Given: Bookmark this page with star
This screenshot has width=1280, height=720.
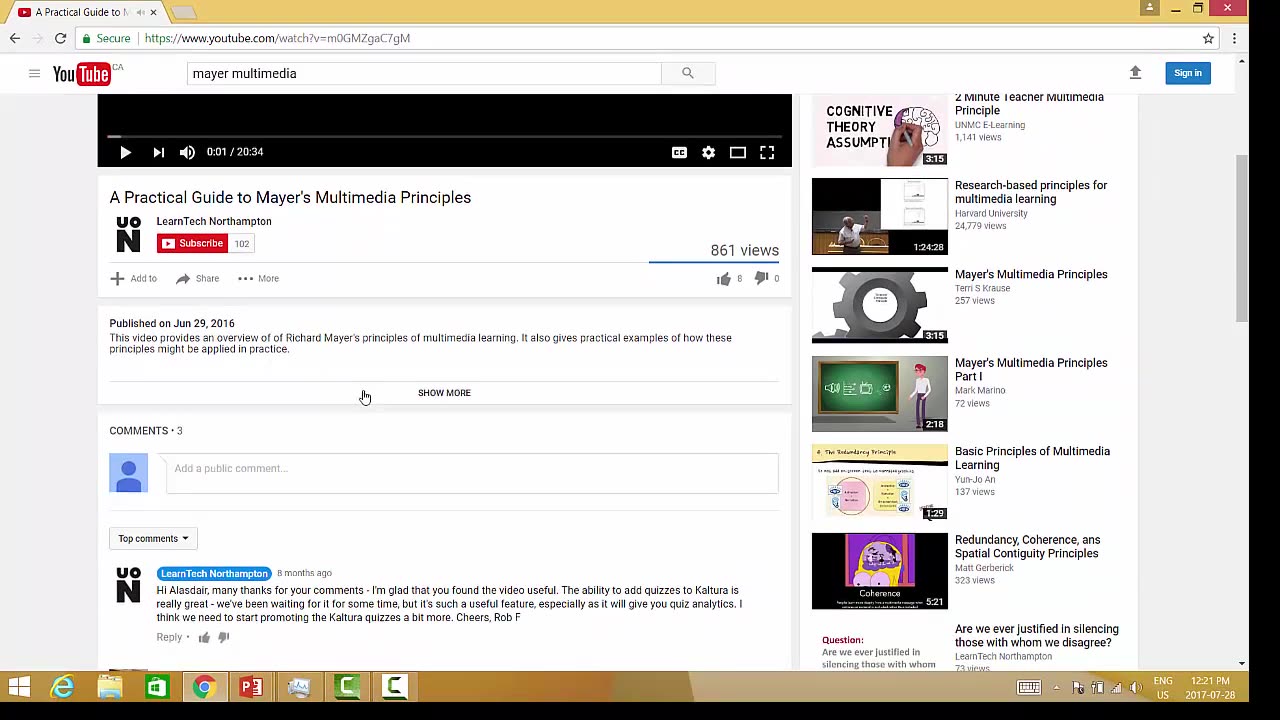Looking at the screenshot, I should point(1208,38).
